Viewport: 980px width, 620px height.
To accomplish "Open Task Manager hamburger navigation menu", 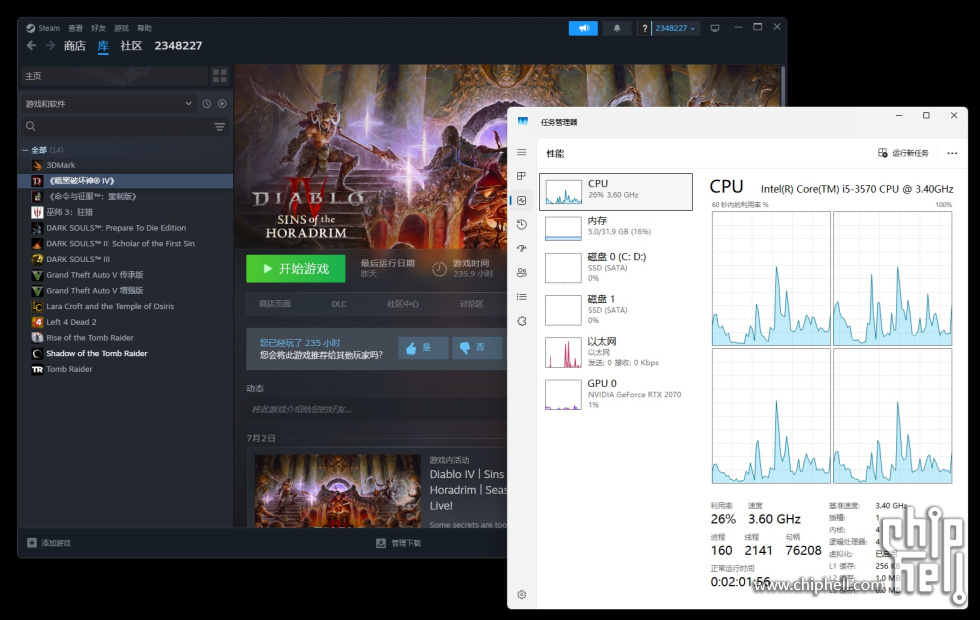I will 522,152.
